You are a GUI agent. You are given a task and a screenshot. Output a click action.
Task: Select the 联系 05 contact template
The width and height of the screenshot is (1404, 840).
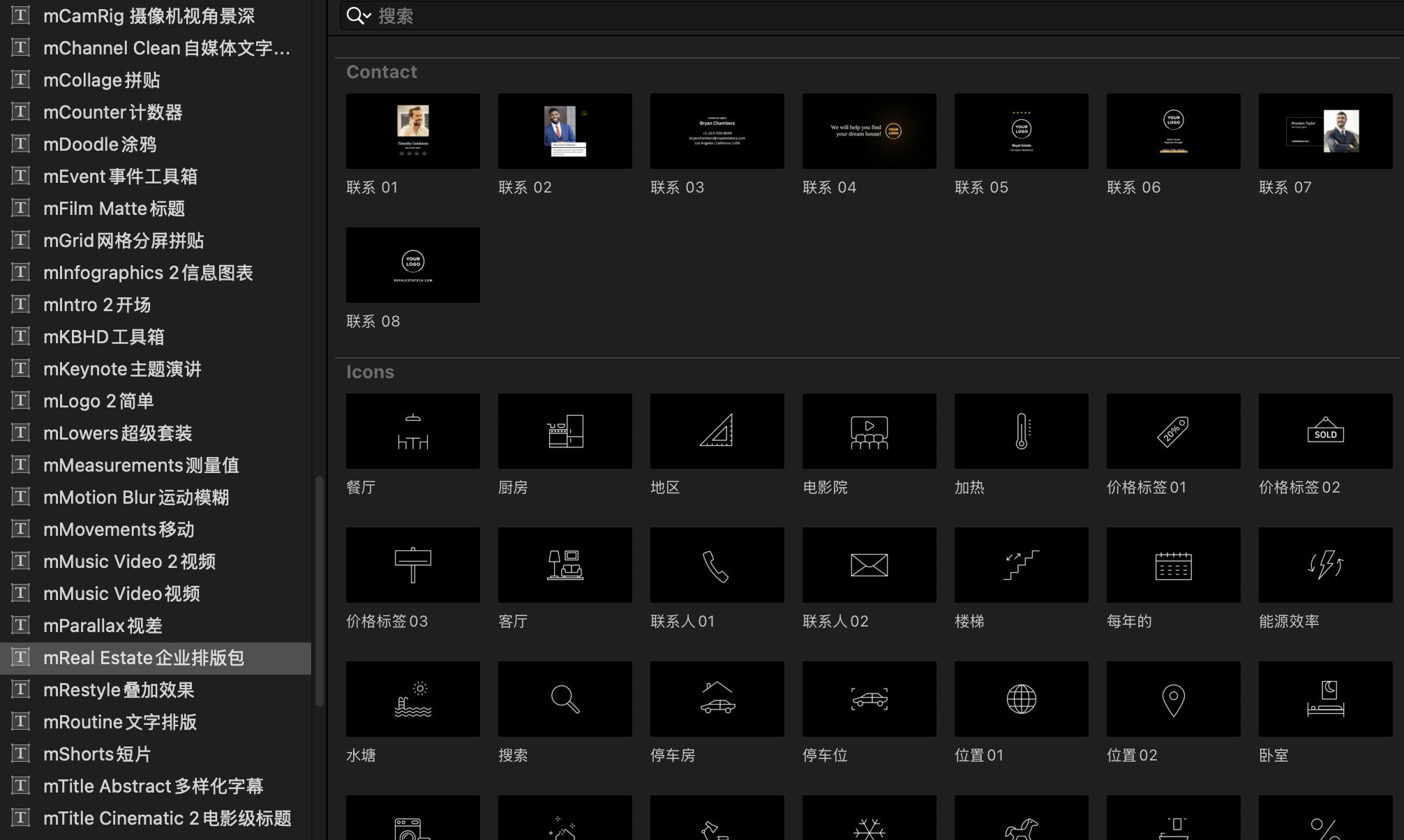[1022, 131]
